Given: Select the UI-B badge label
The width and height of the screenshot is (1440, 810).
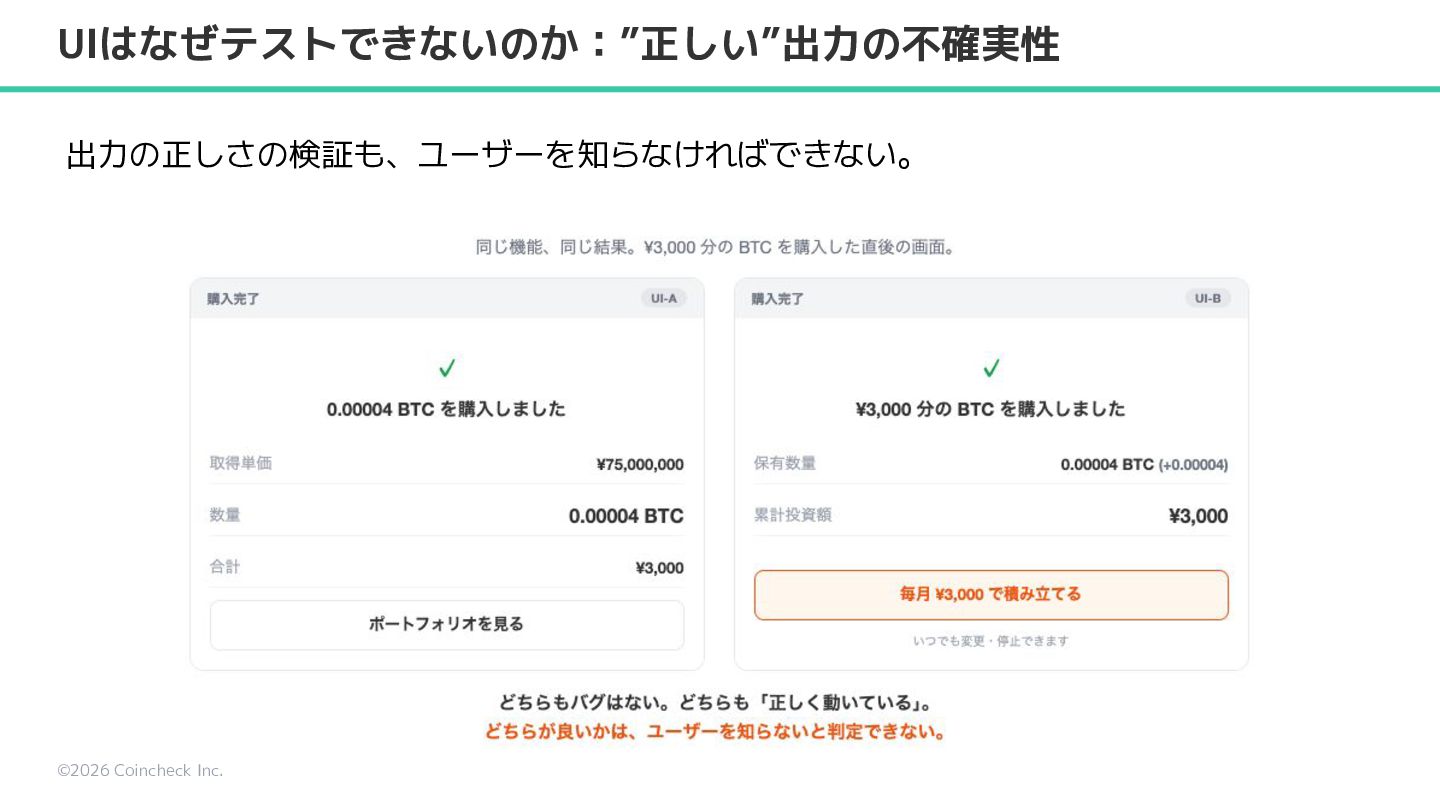Looking at the screenshot, I should click(x=1208, y=298).
